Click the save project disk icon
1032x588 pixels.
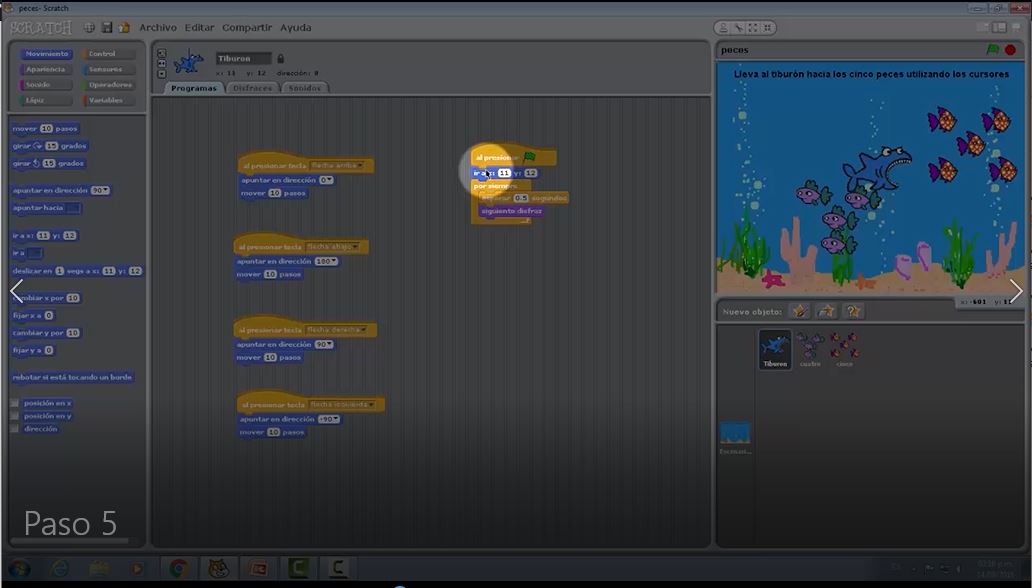(x=107, y=28)
